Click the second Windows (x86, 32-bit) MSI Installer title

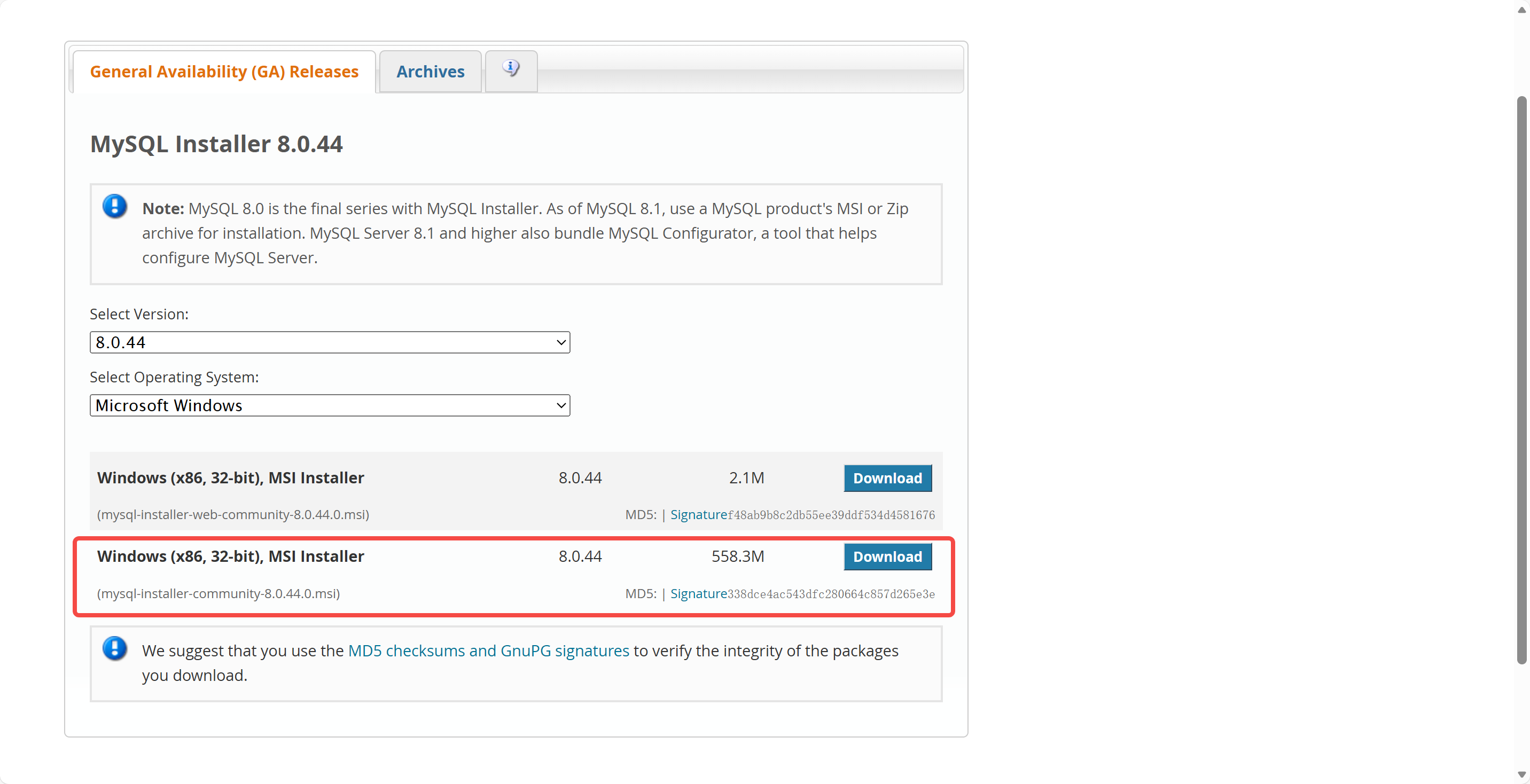[x=230, y=556]
